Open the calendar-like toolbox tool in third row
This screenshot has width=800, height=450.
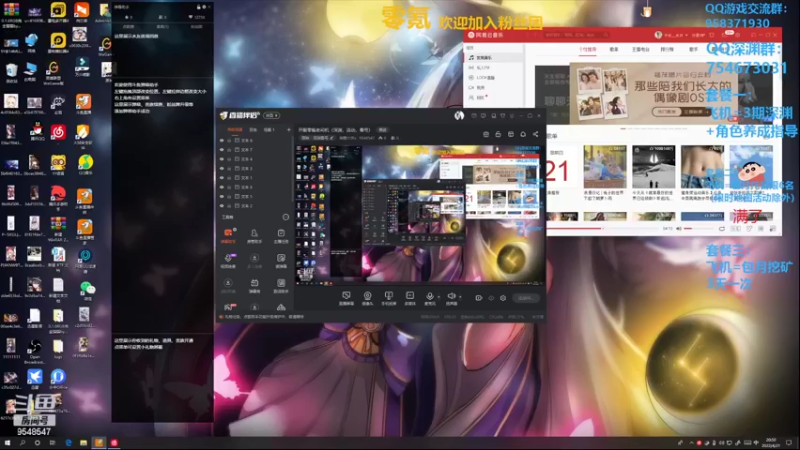tap(254, 285)
